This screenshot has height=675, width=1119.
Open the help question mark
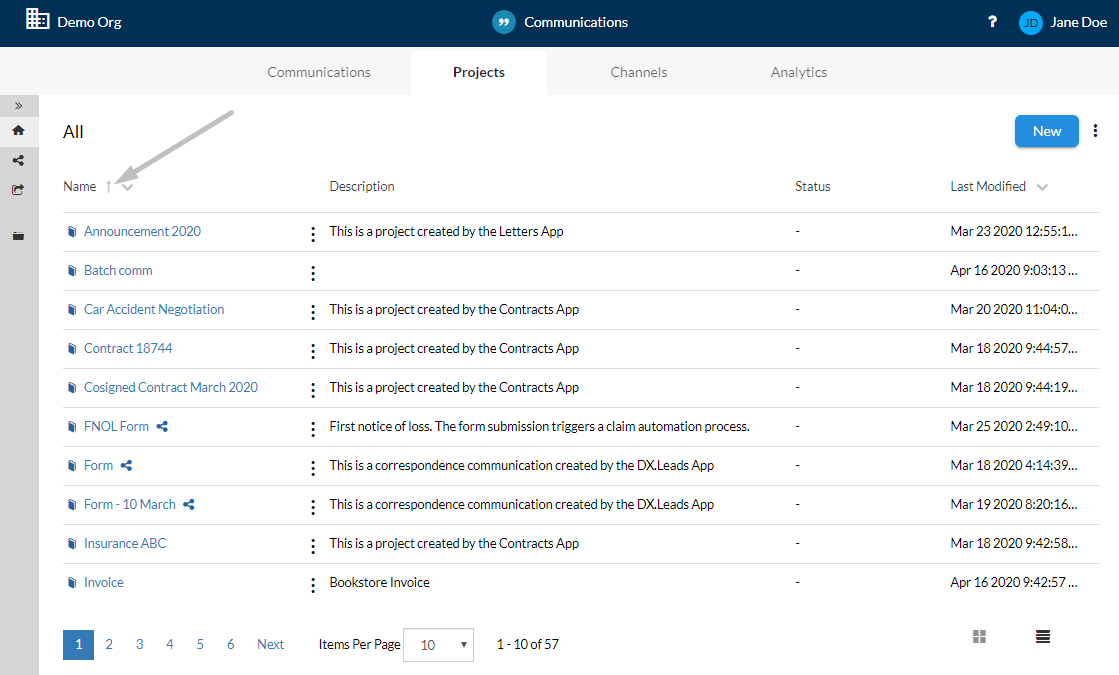click(x=992, y=22)
